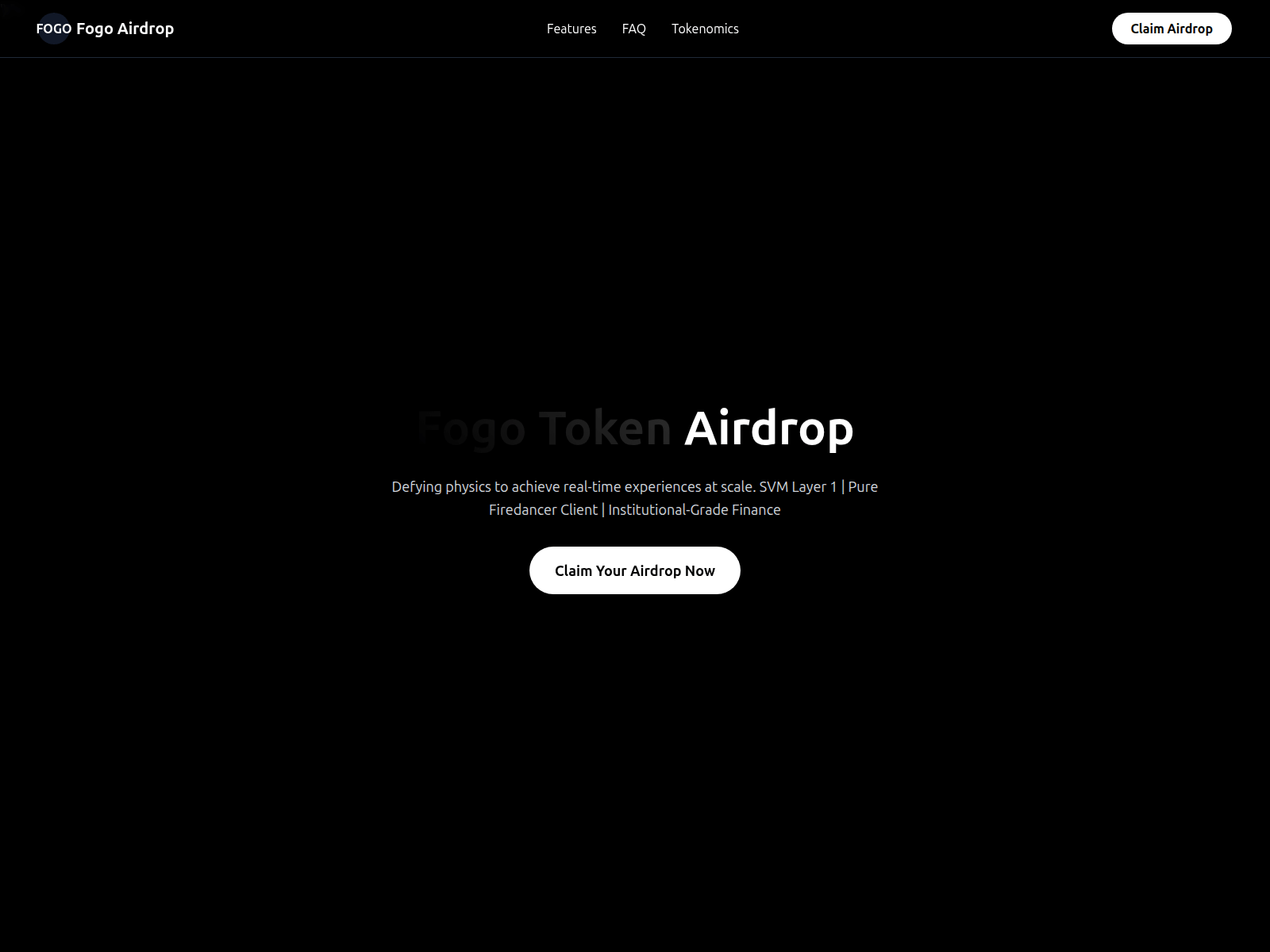The image size is (1270, 952).
Task: Open the Fogo Airdrop home link
Action: (106, 29)
